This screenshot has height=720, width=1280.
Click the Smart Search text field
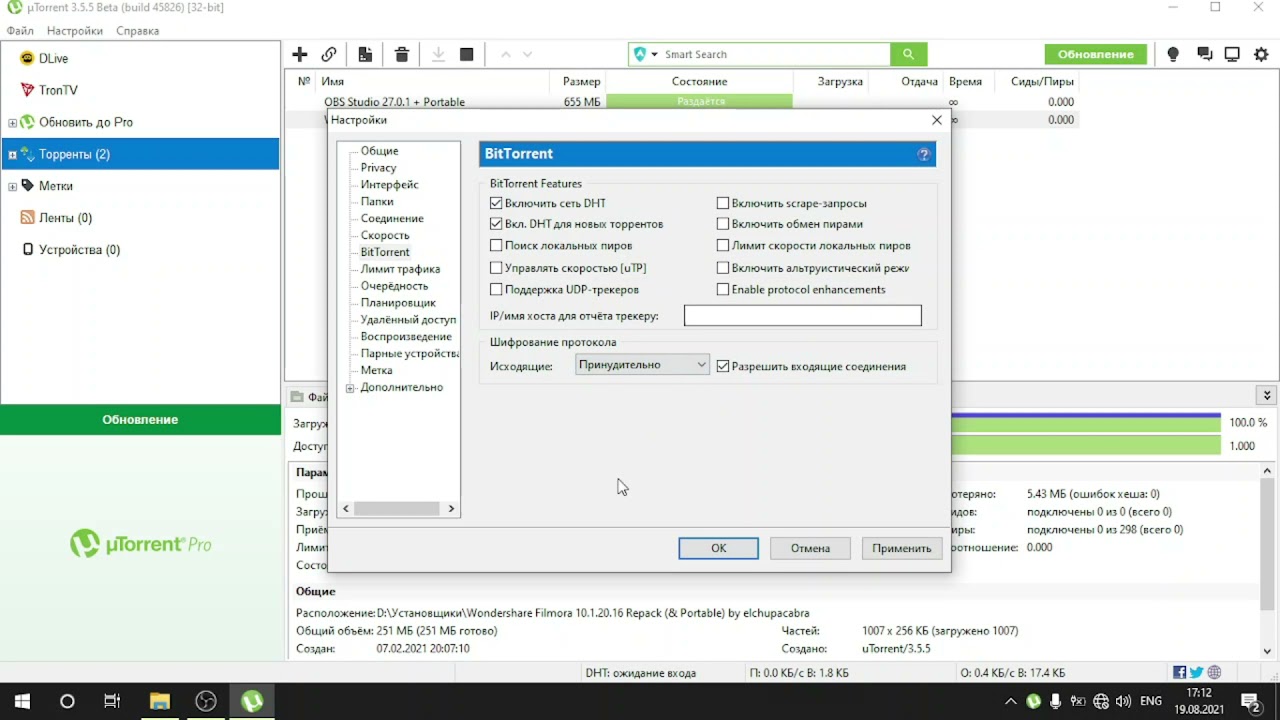click(775, 54)
